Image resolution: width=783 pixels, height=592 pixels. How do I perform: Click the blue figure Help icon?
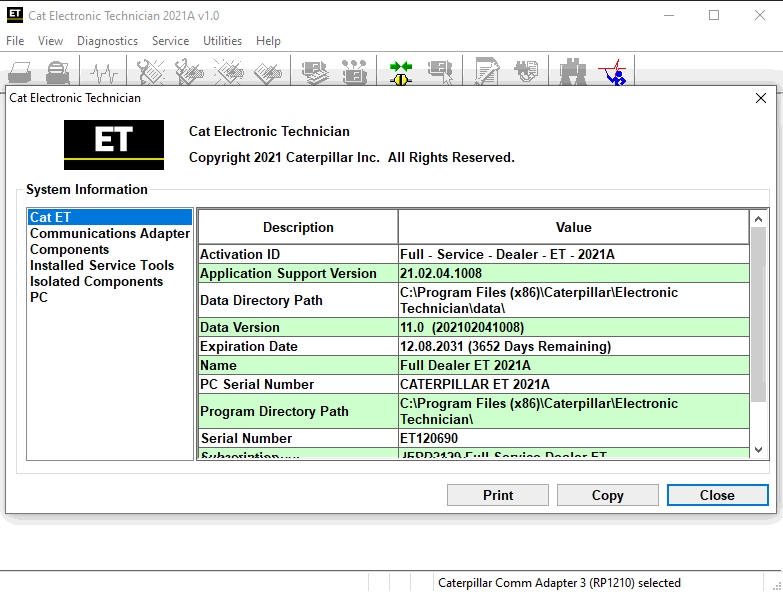(x=613, y=72)
